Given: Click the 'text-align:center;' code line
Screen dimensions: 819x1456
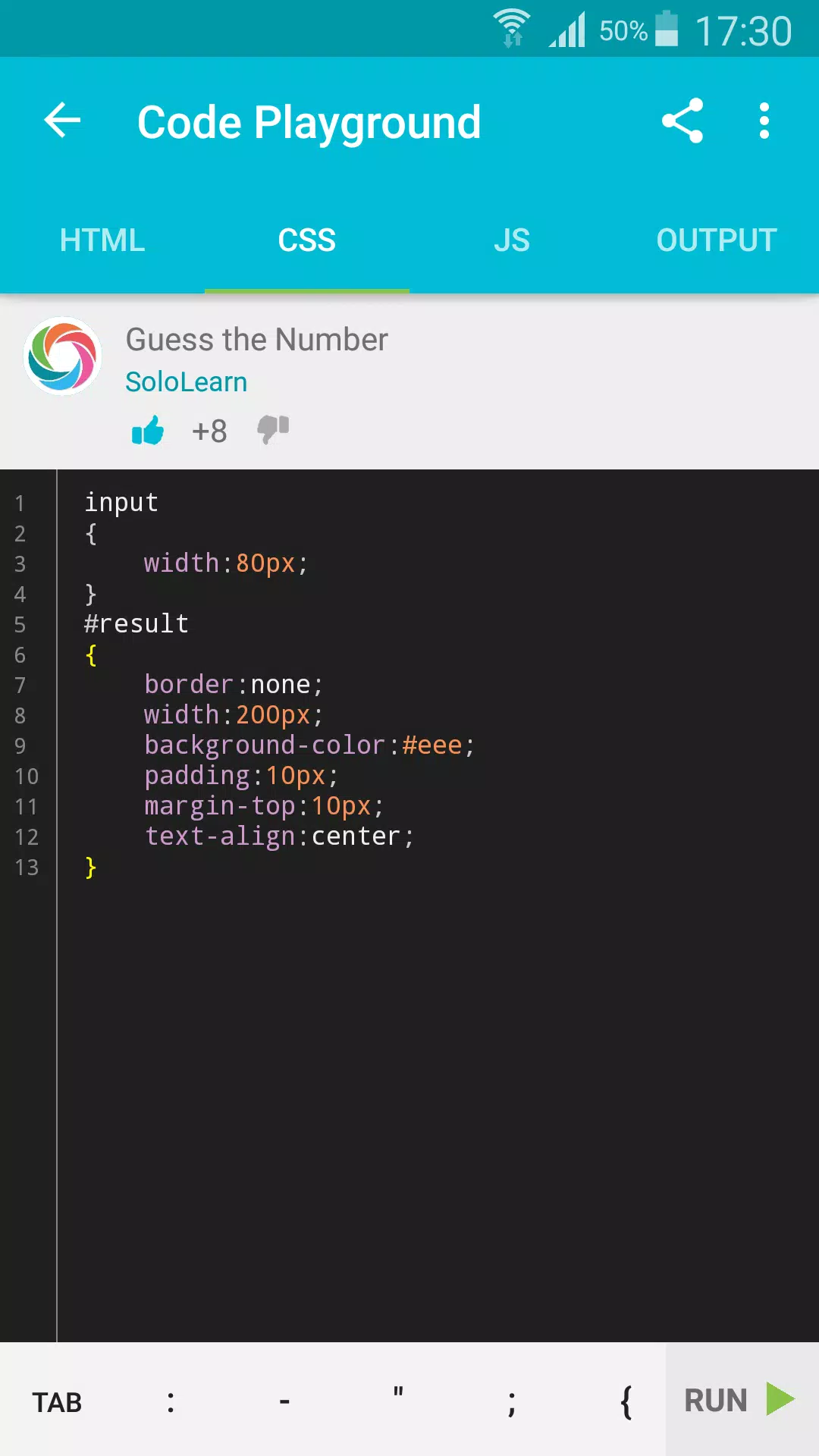Looking at the screenshot, I should (280, 836).
